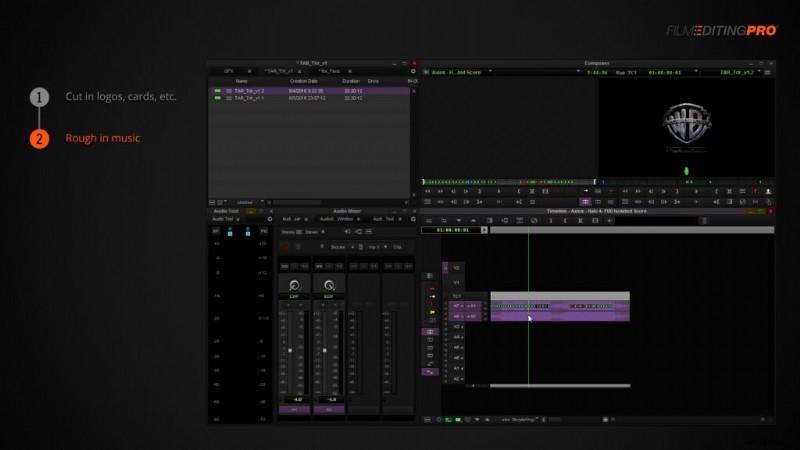Toggle the purple trim mode button in Composer
Screen dimensions: 800x450
pyautogui.click(x=586, y=202)
